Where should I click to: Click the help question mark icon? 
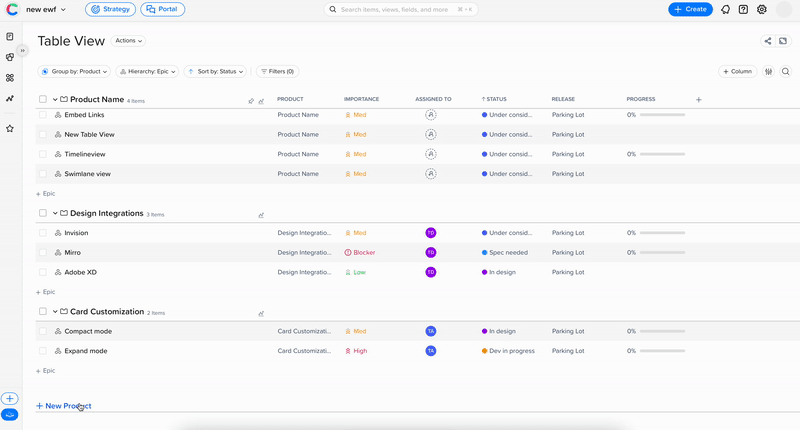pyautogui.click(x=743, y=9)
